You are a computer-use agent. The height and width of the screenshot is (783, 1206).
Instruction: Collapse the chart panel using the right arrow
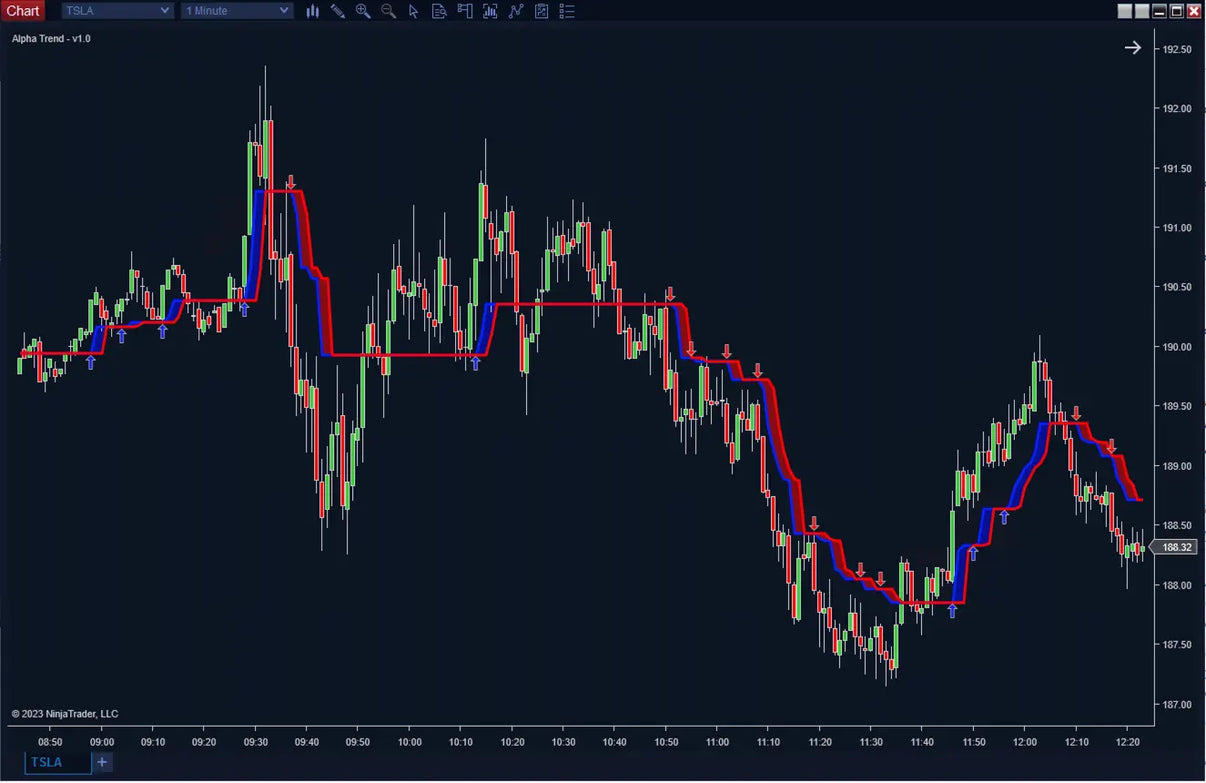(1132, 47)
